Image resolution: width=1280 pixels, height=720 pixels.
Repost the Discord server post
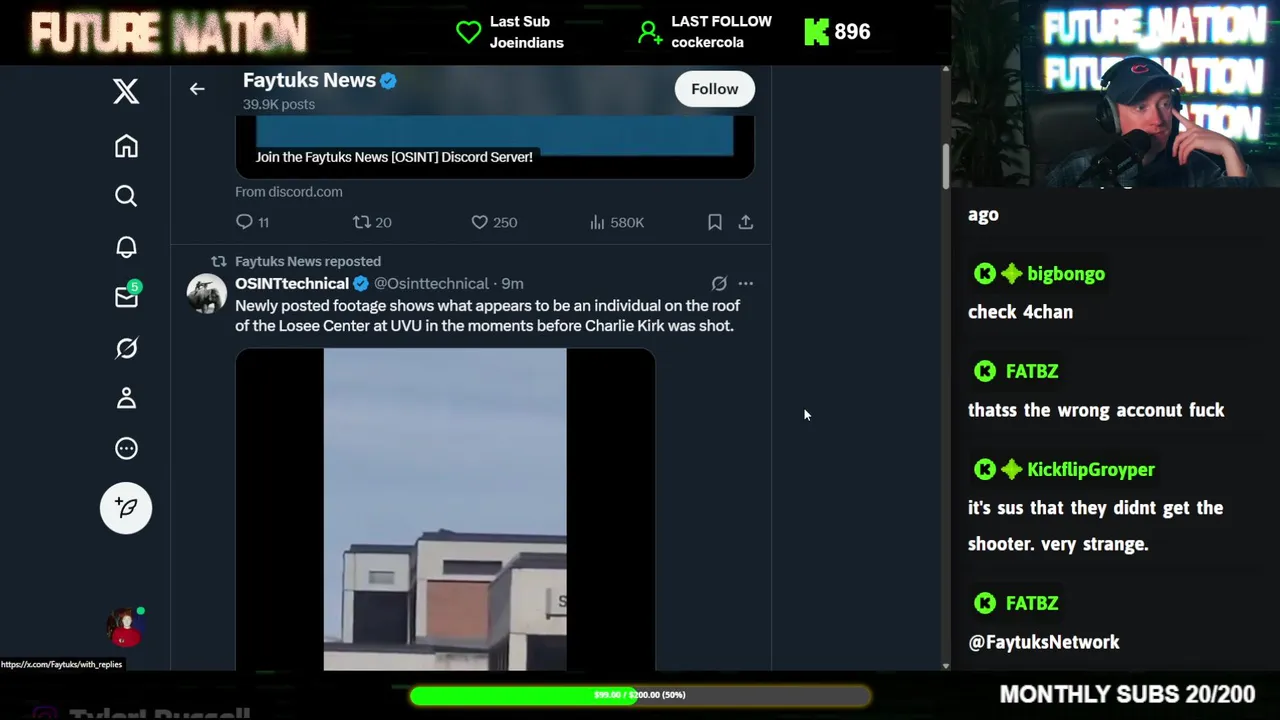[372, 222]
